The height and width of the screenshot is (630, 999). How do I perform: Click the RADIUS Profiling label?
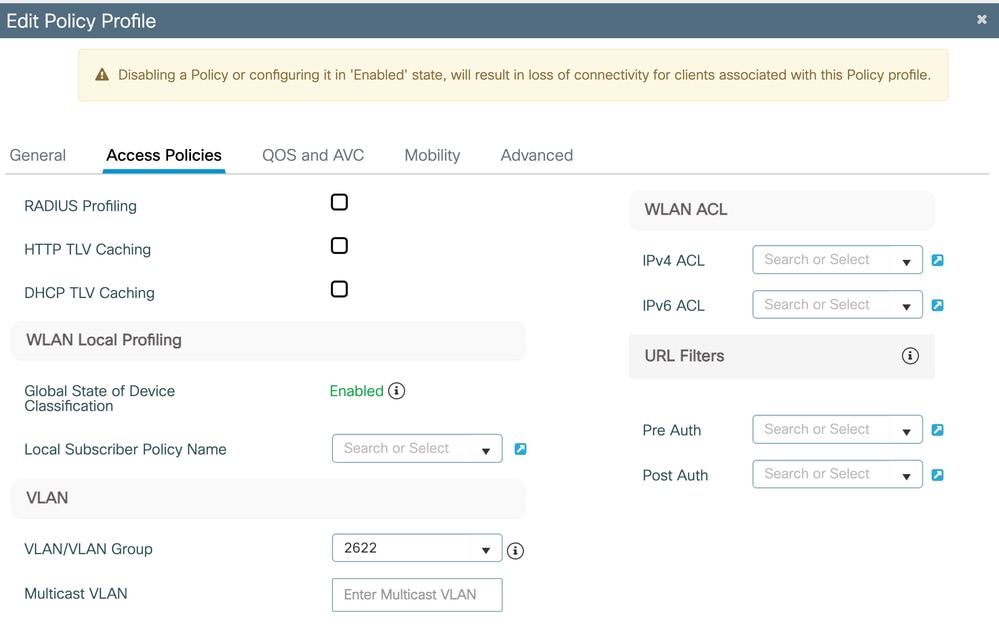point(80,206)
